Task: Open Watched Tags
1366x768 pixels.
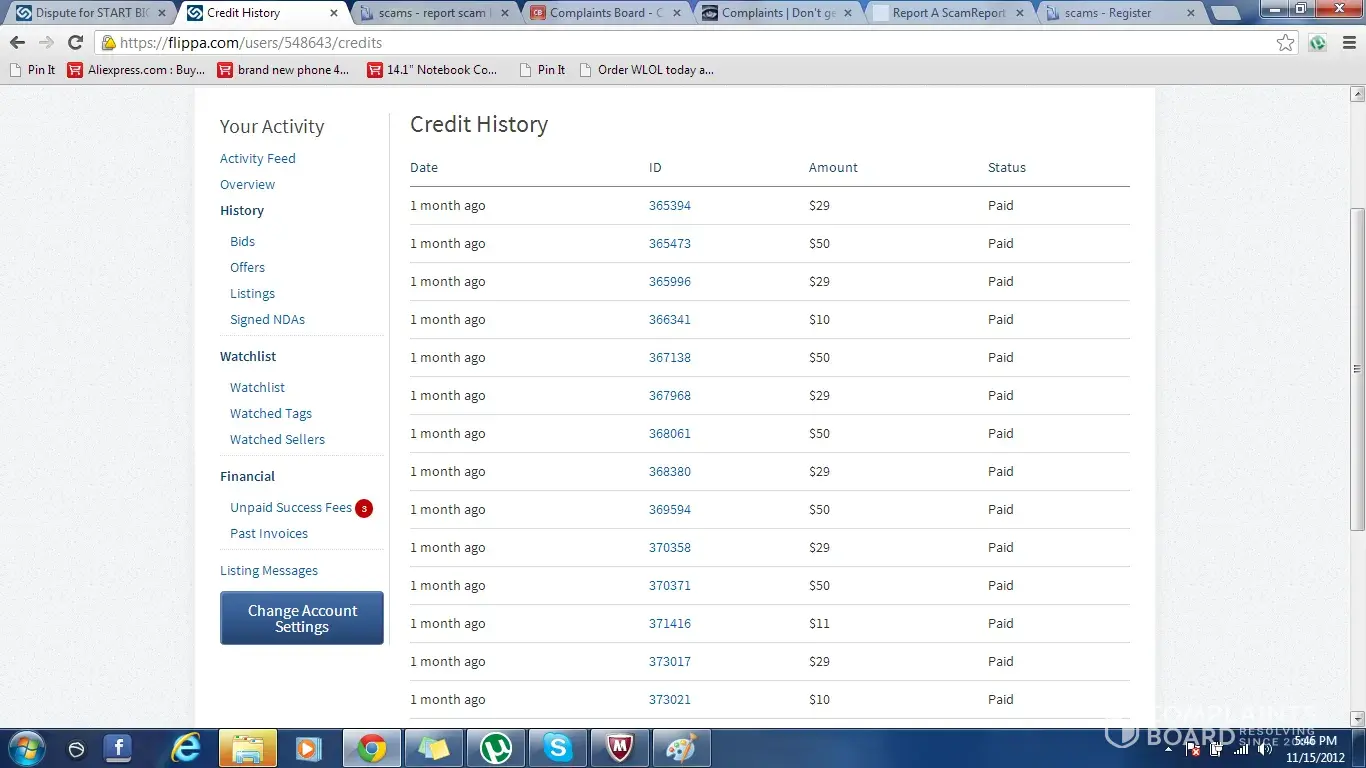Action: coord(271,414)
